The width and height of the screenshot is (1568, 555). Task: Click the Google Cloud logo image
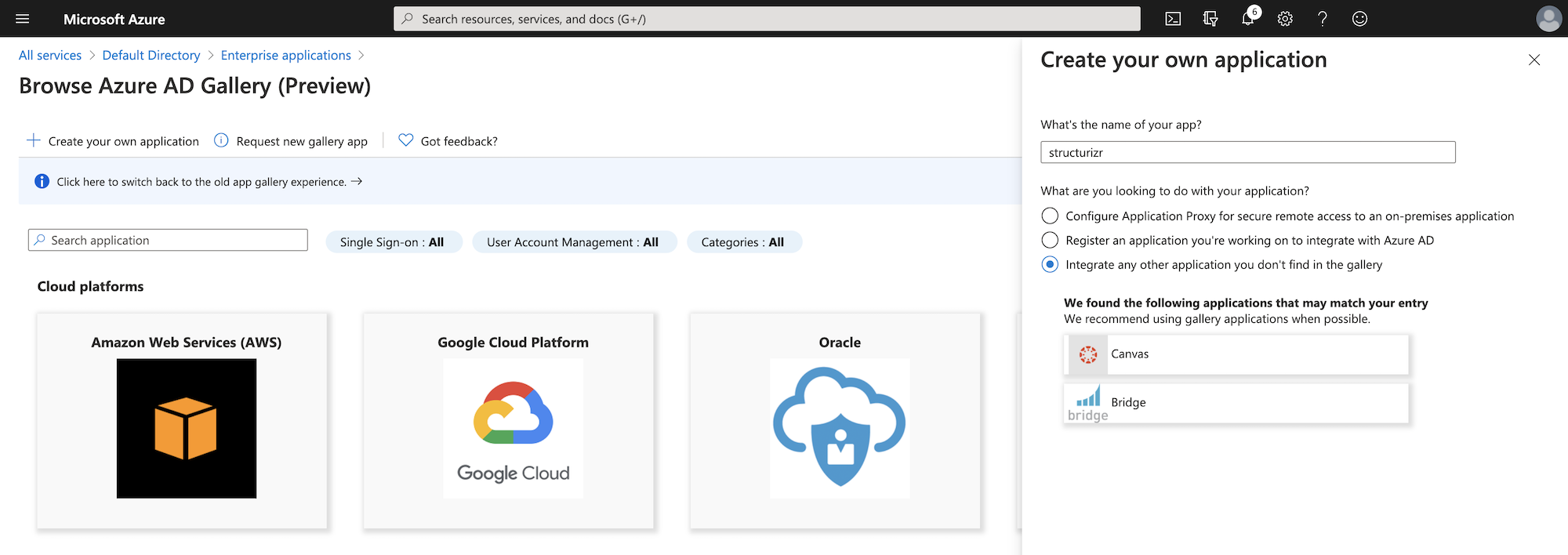tap(514, 428)
